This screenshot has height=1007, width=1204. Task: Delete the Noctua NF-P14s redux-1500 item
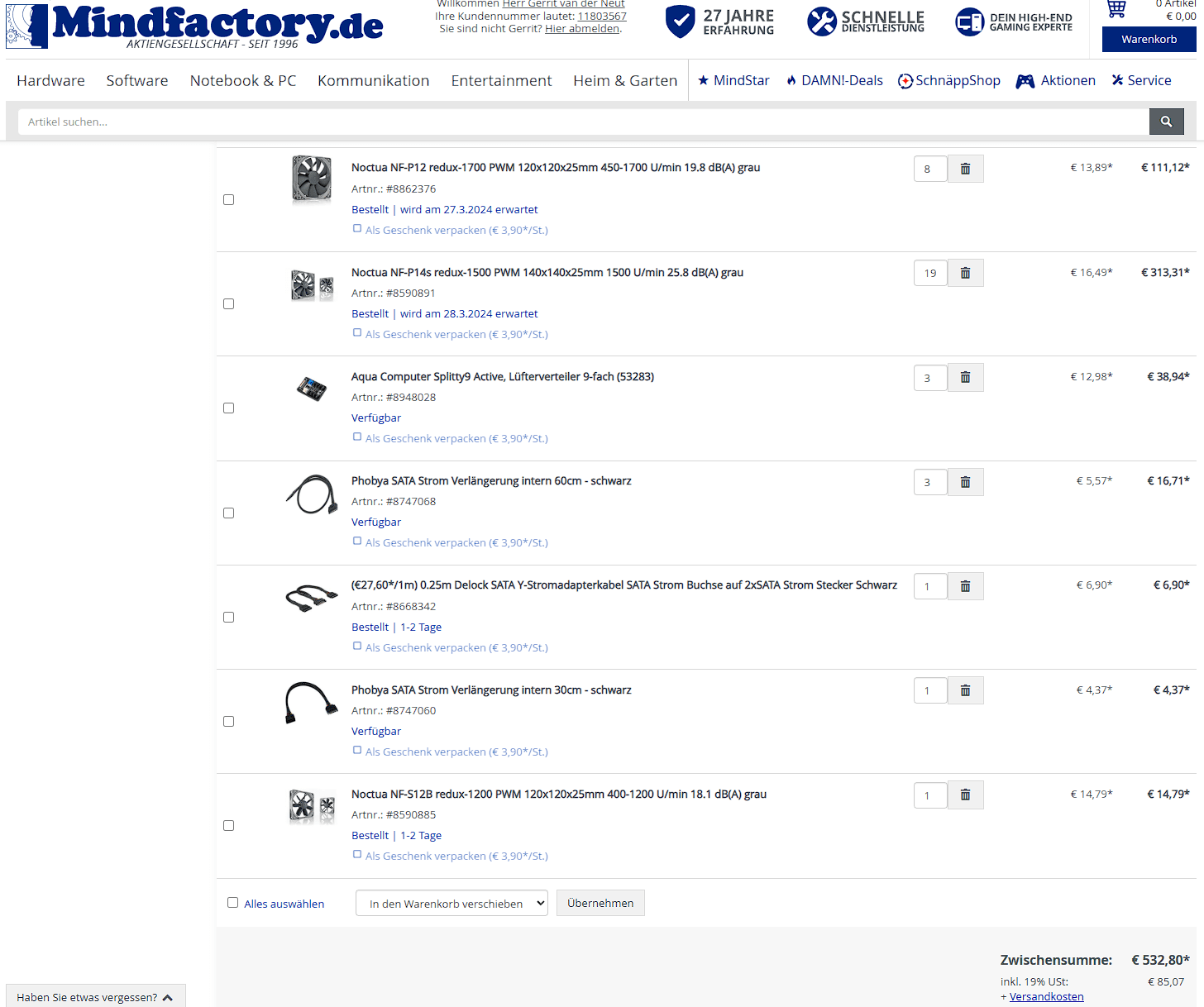pyautogui.click(x=965, y=273)
